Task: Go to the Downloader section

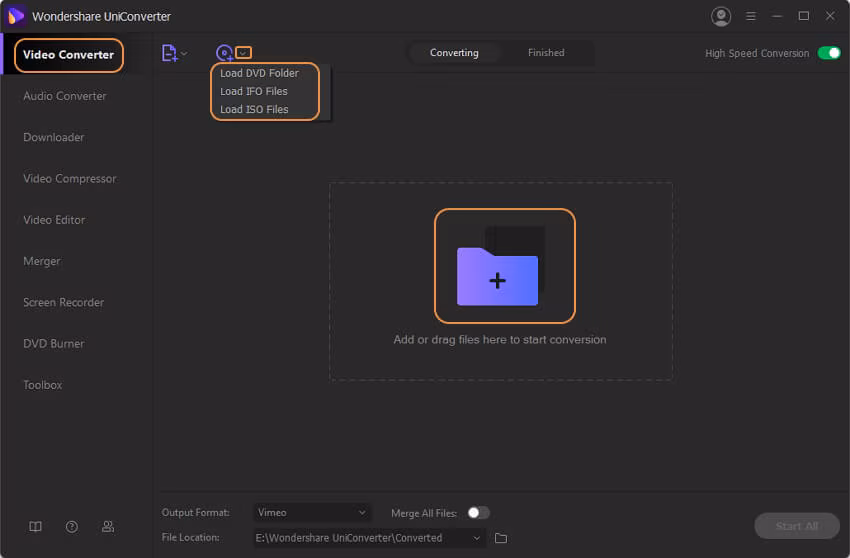Action: coord(54,137)
